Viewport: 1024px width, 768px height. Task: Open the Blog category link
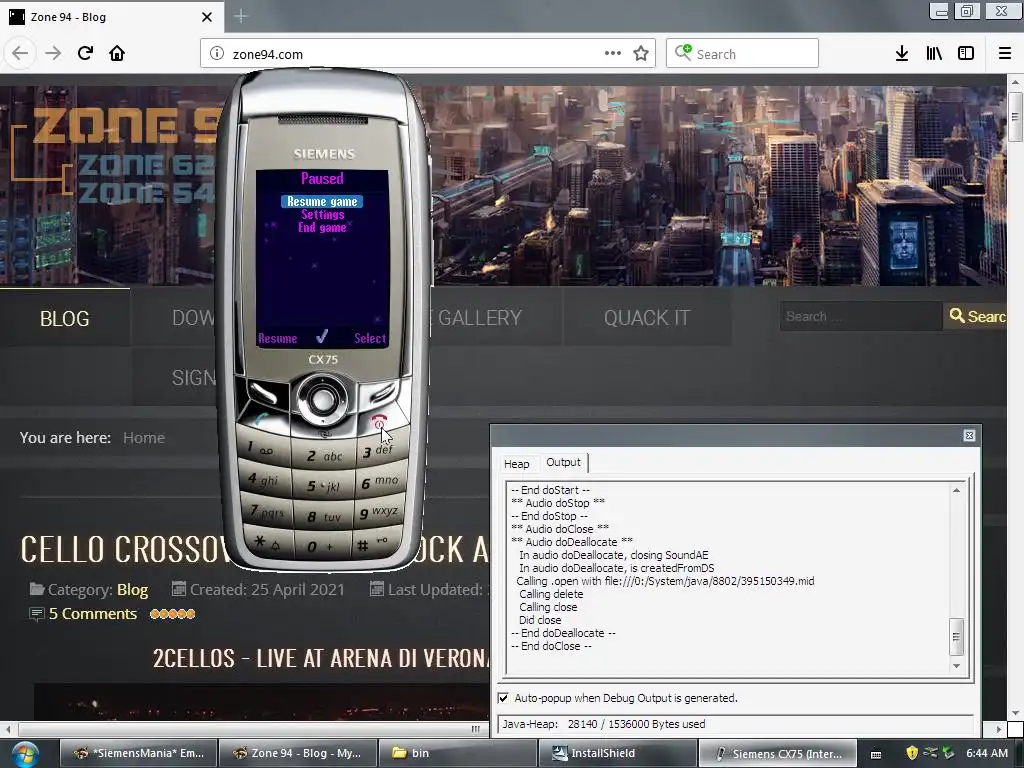point(133,590)
